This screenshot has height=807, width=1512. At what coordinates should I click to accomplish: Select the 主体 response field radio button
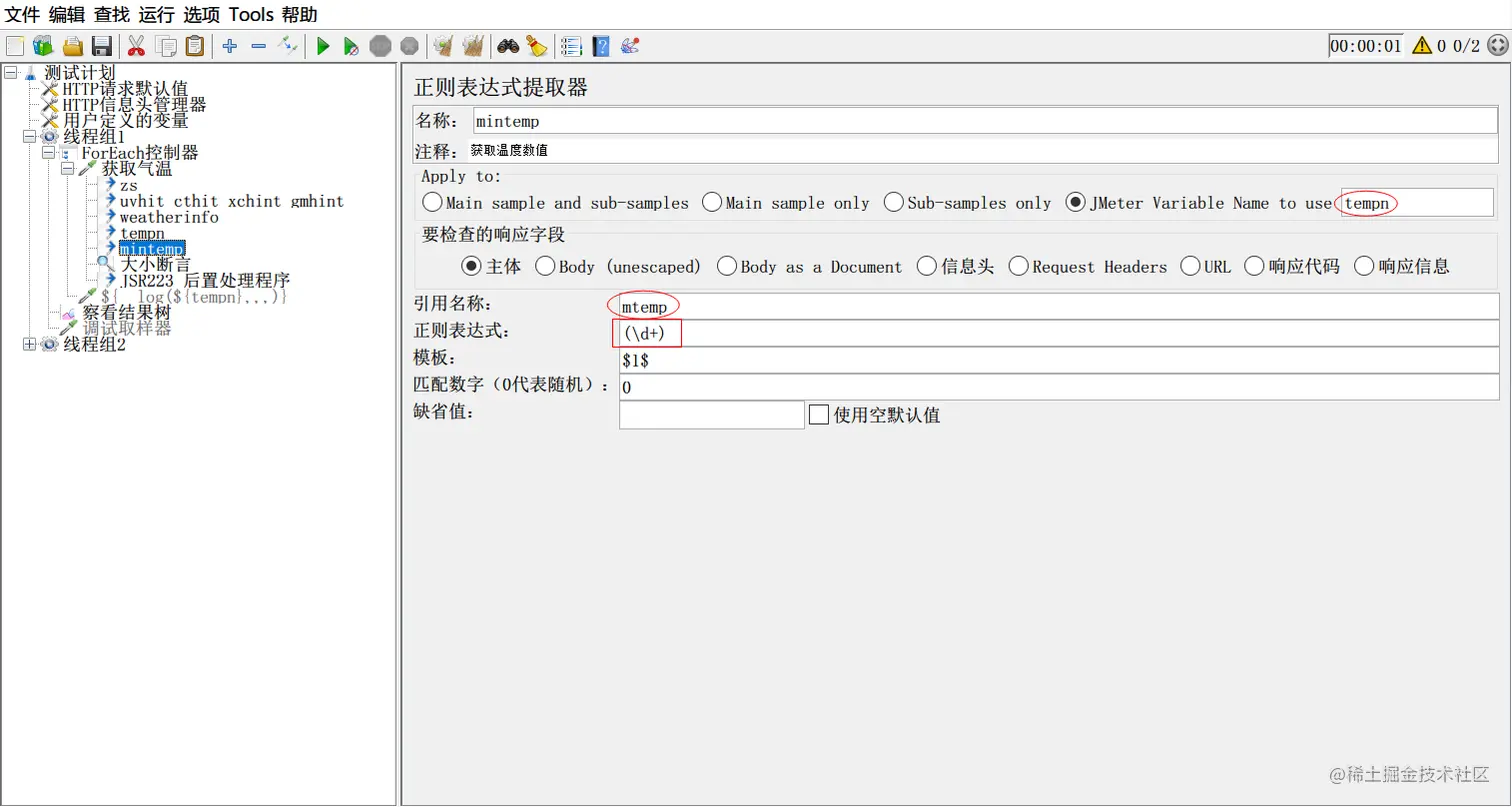click(x=469, y=265)
